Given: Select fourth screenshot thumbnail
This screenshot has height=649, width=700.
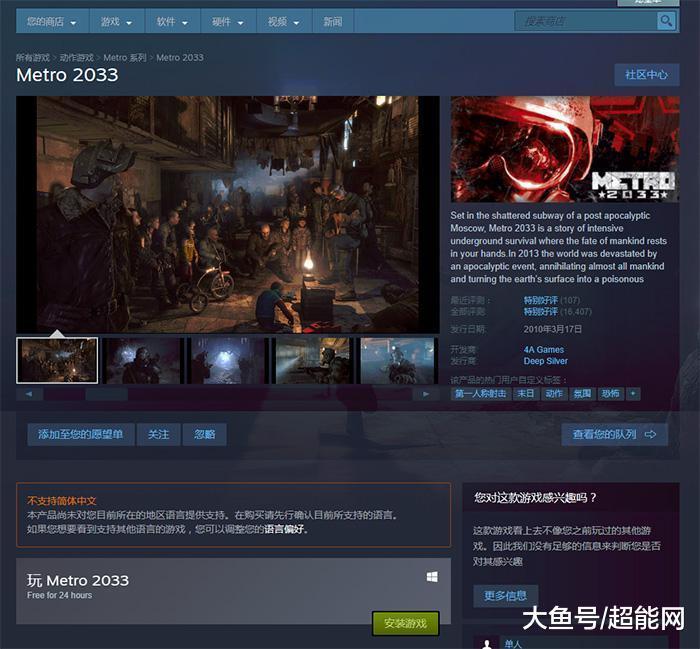Looking at the screenshot, I should [314, 360].
